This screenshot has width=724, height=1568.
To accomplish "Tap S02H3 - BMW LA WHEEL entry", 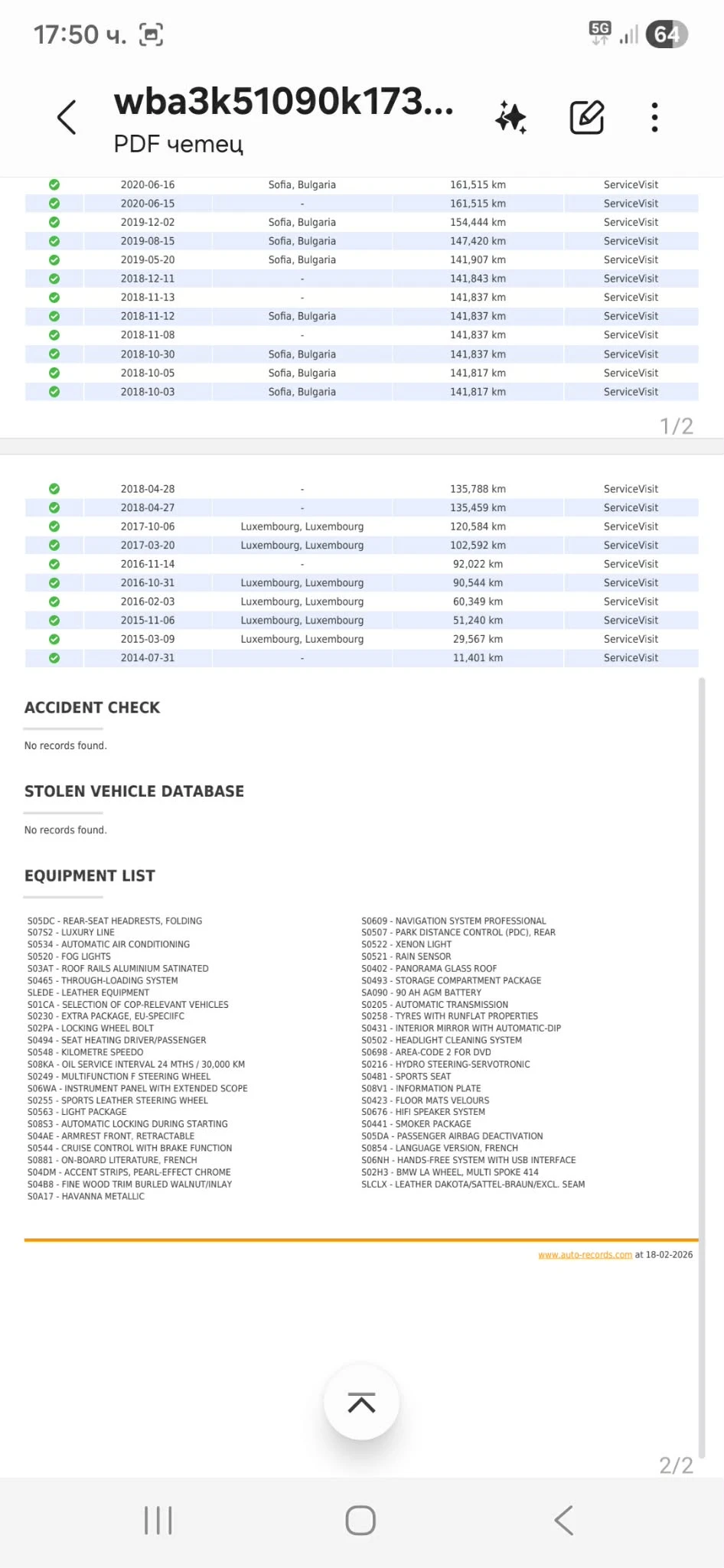I will point(450,1172).
